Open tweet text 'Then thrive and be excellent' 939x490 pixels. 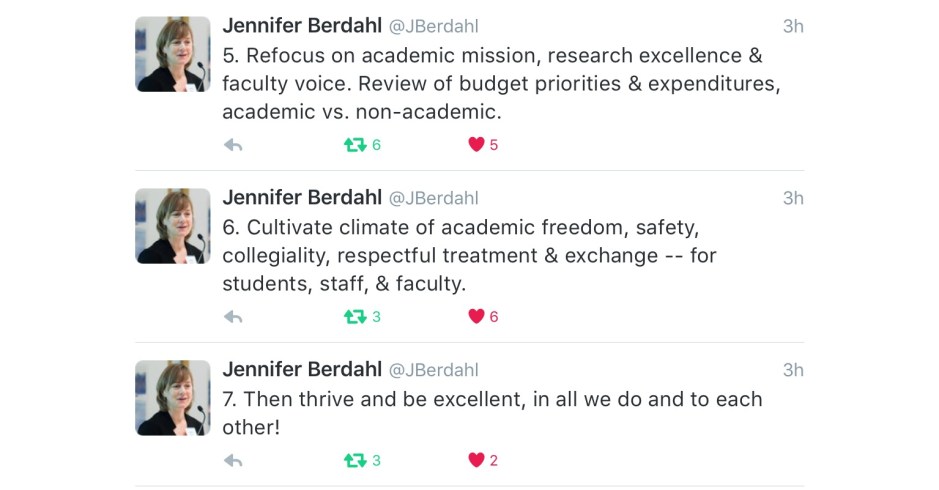coord(492,399)
